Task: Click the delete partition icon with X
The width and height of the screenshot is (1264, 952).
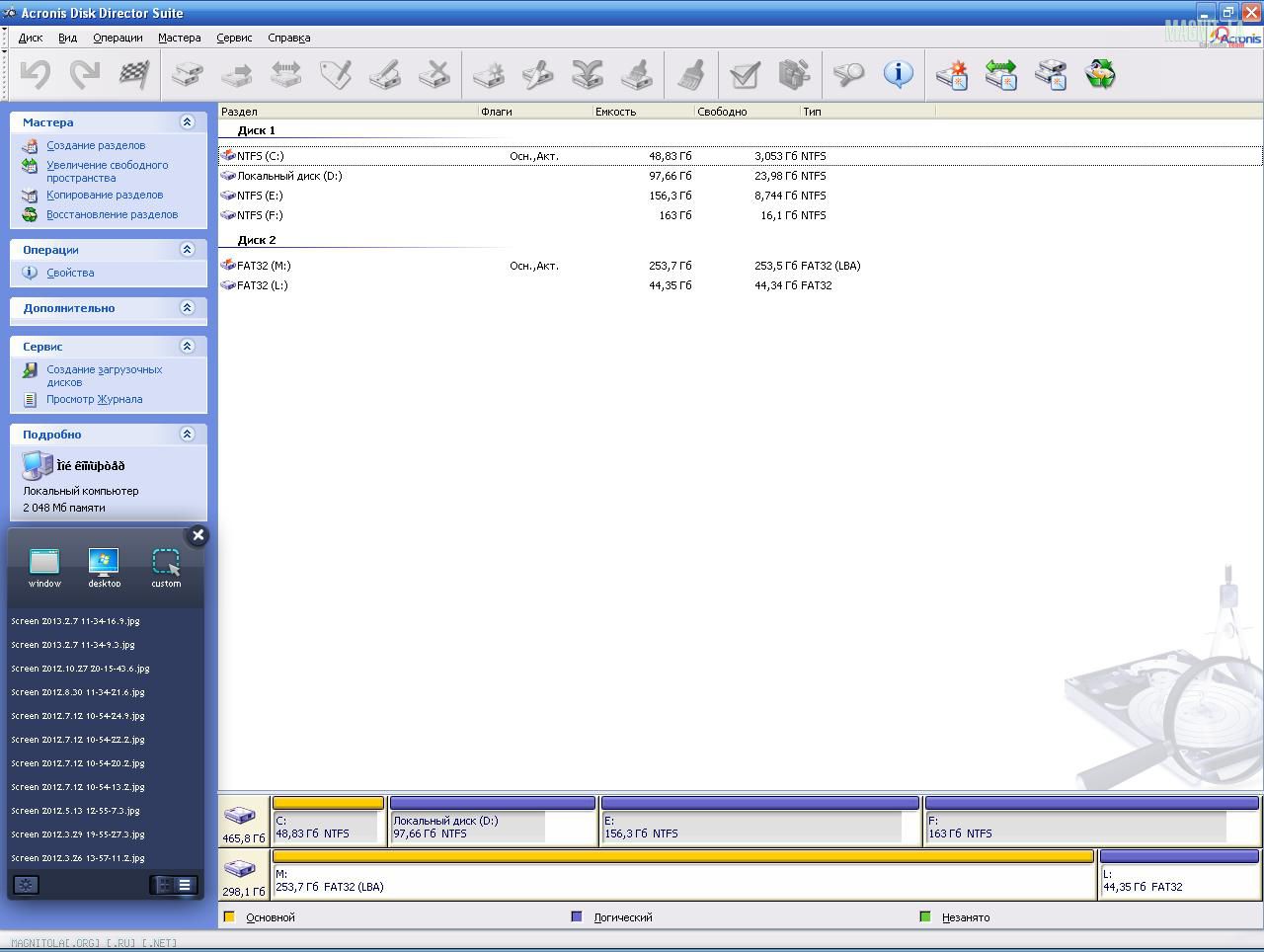Action: [x=434, y=74]
